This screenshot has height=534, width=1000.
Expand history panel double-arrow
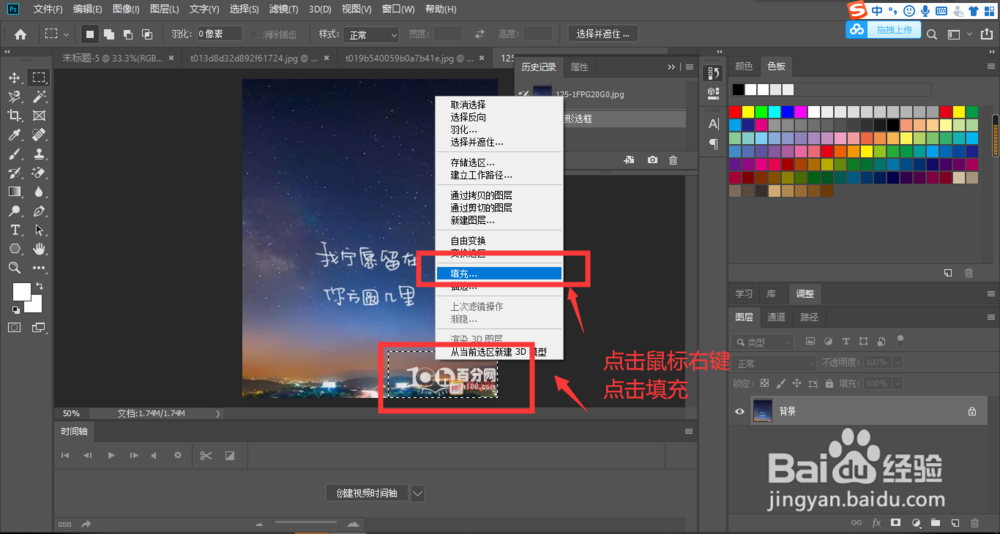[x=672, y=67]
